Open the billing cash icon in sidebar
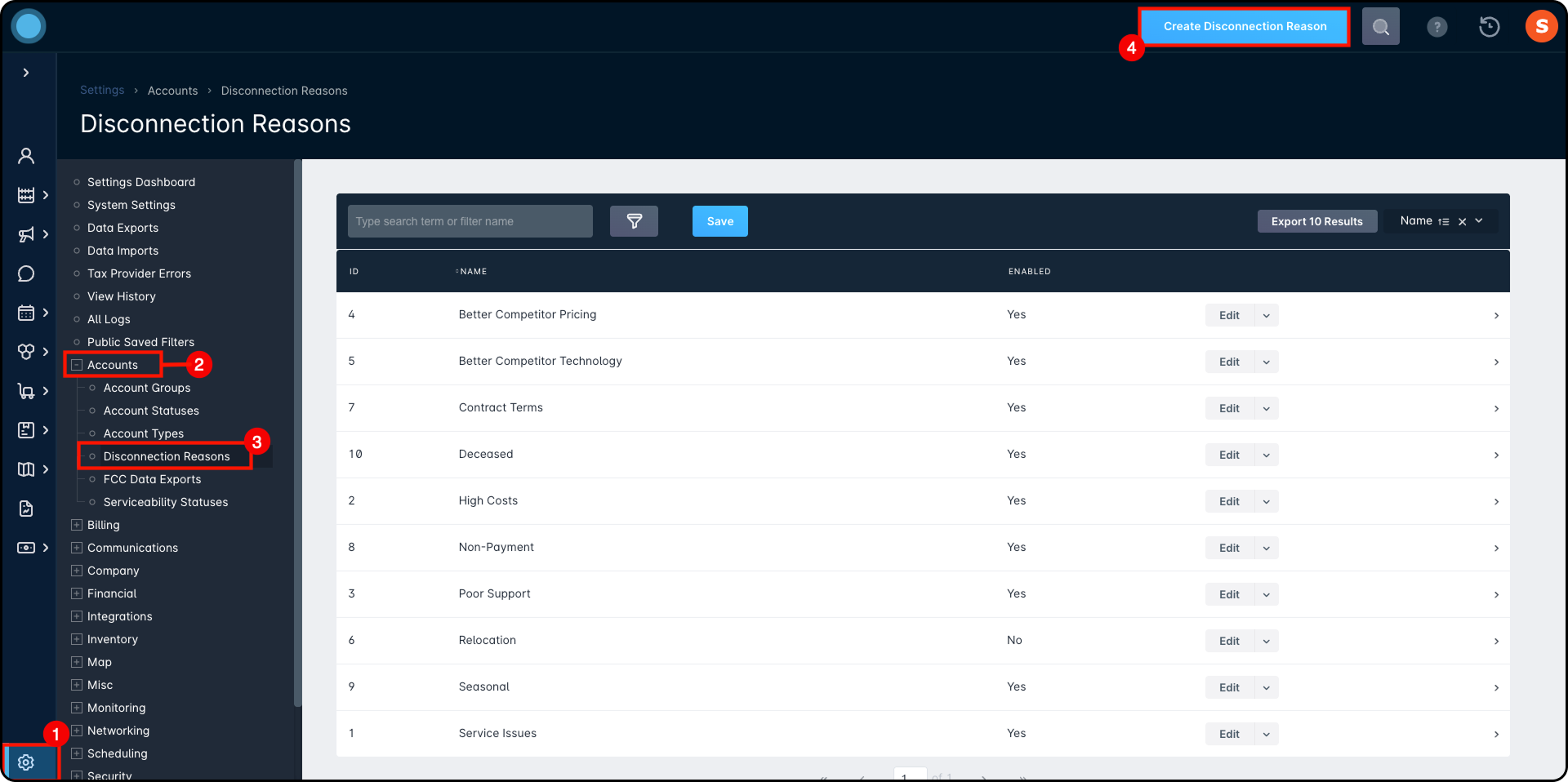 26,548
